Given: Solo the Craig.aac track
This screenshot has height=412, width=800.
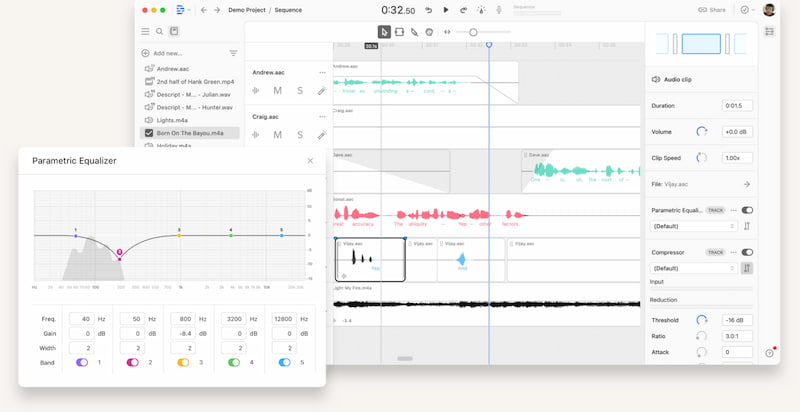Looking at the screenshot, I should 300,135.
